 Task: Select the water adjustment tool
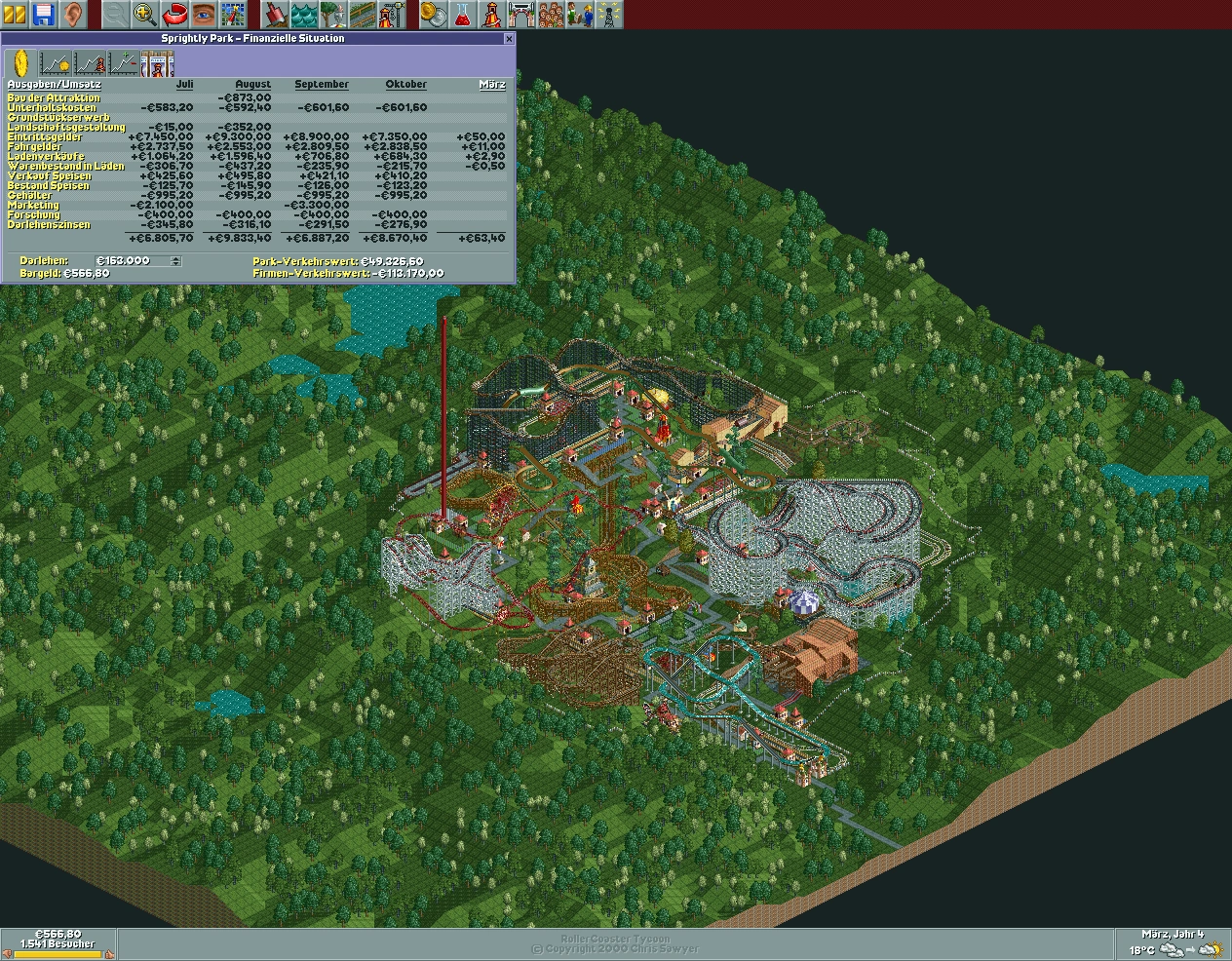(305, 15)
